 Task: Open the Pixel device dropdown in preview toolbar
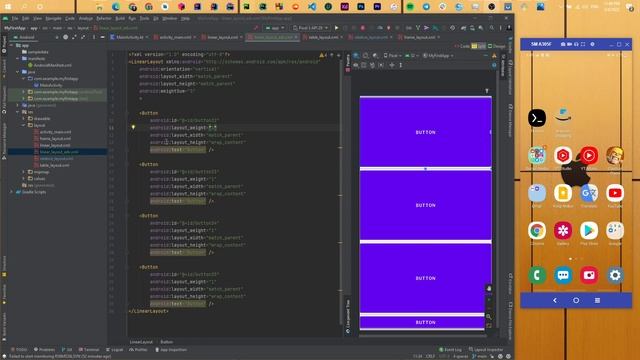pyautogui.click(x=392, y=56)
